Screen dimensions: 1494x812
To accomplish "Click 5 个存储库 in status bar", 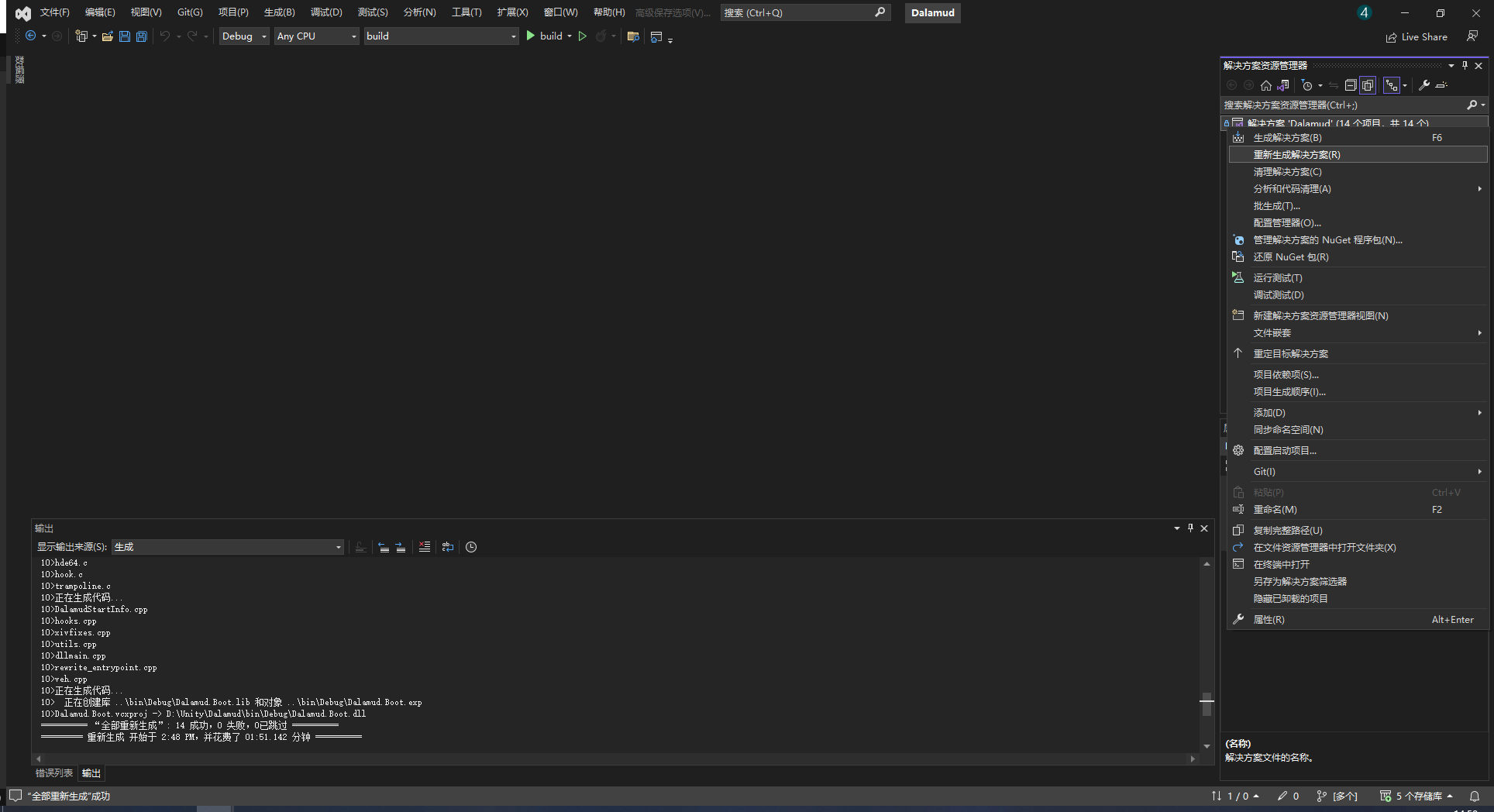I will (1417, 796).
